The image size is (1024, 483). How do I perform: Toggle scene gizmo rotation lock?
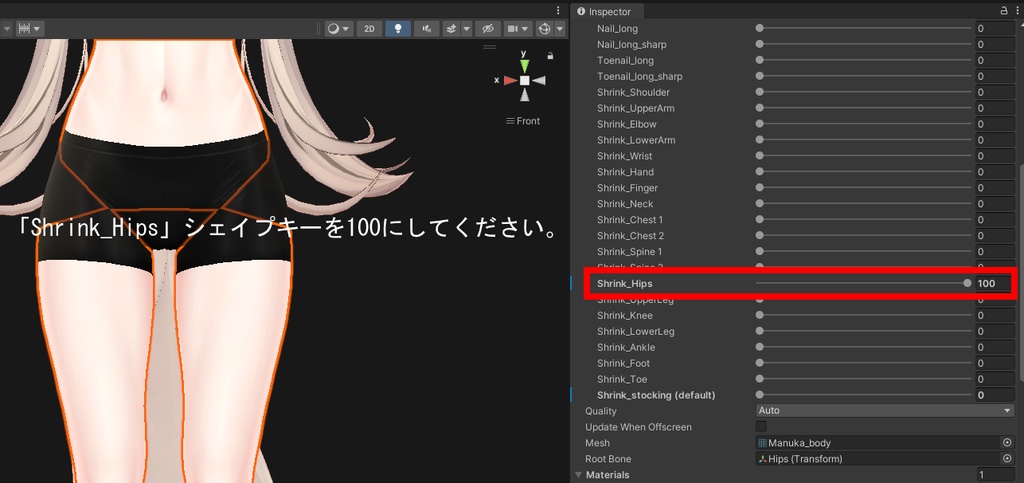[550, 56]
